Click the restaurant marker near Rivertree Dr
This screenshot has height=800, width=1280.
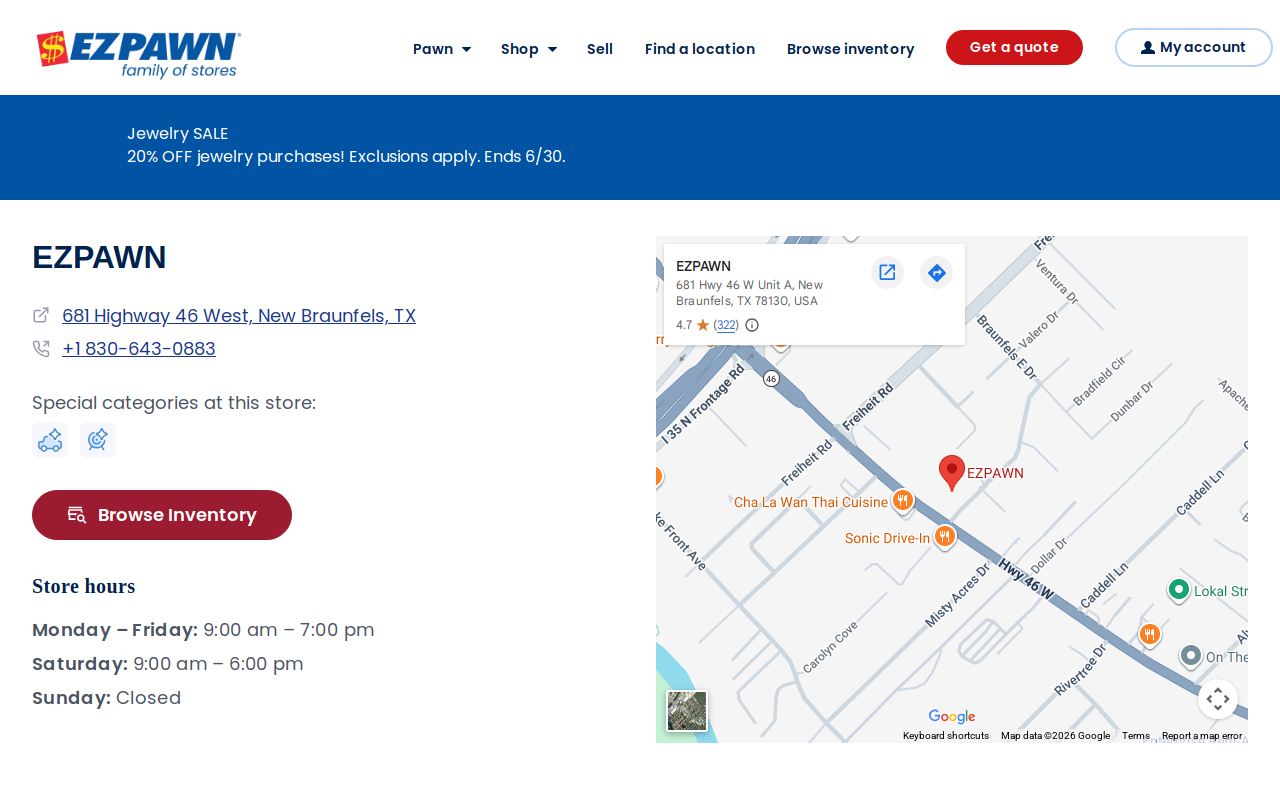pos(1150,634)
